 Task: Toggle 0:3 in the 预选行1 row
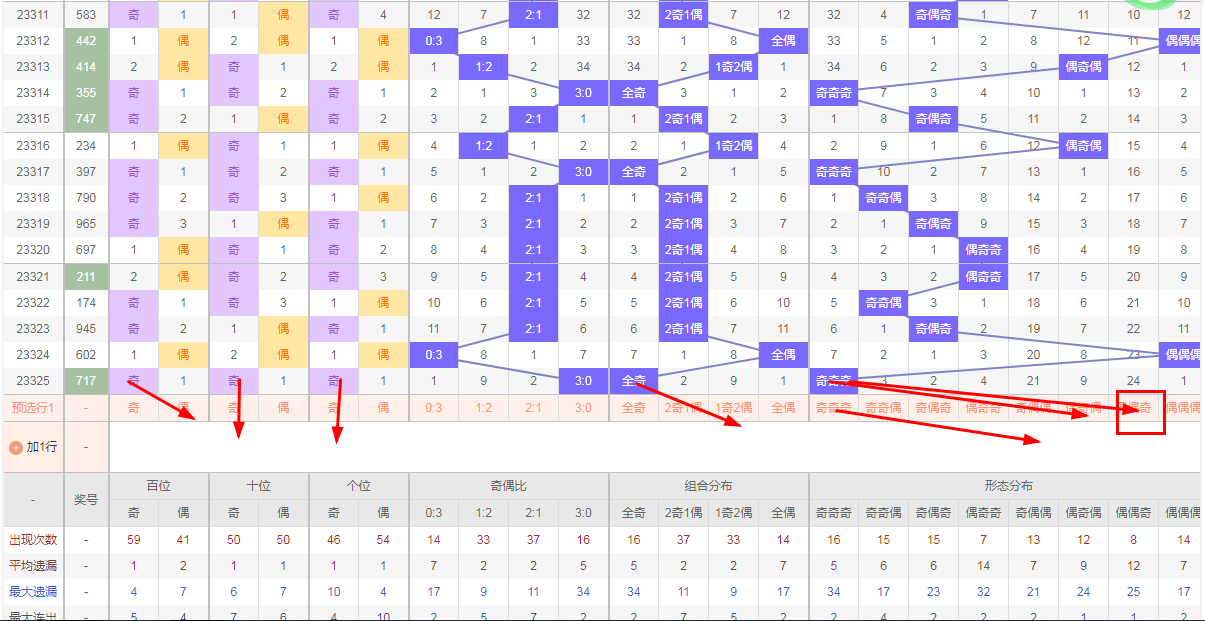pos(434,408)
